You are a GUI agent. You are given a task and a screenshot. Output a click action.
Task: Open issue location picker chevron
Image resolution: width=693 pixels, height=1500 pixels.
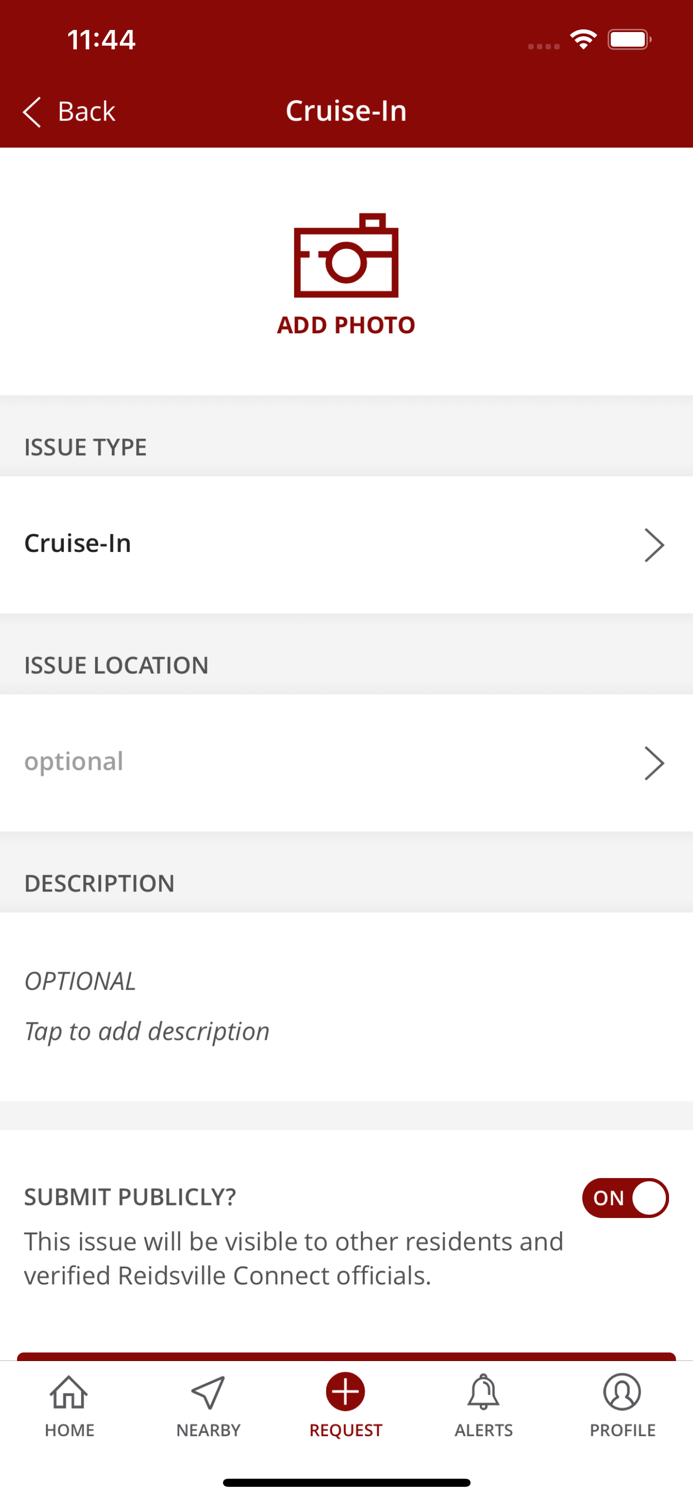(x=654, y=763)
